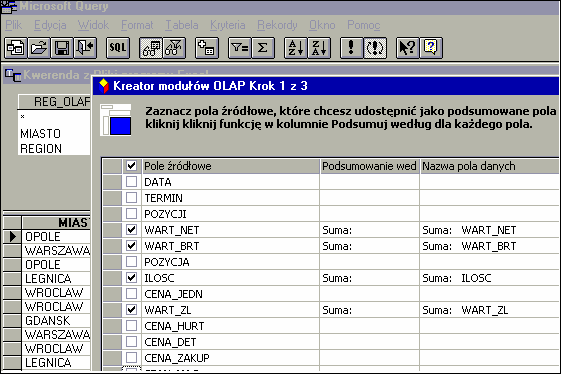Click the GDANSK cell in results grid

tap(56, 320)
